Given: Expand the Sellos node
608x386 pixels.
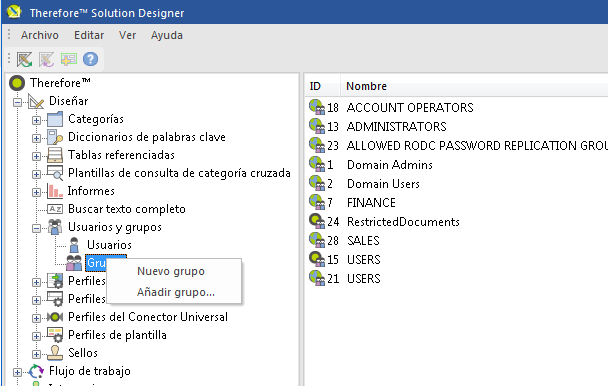Looking at the screenshot, I should (36, 354).
